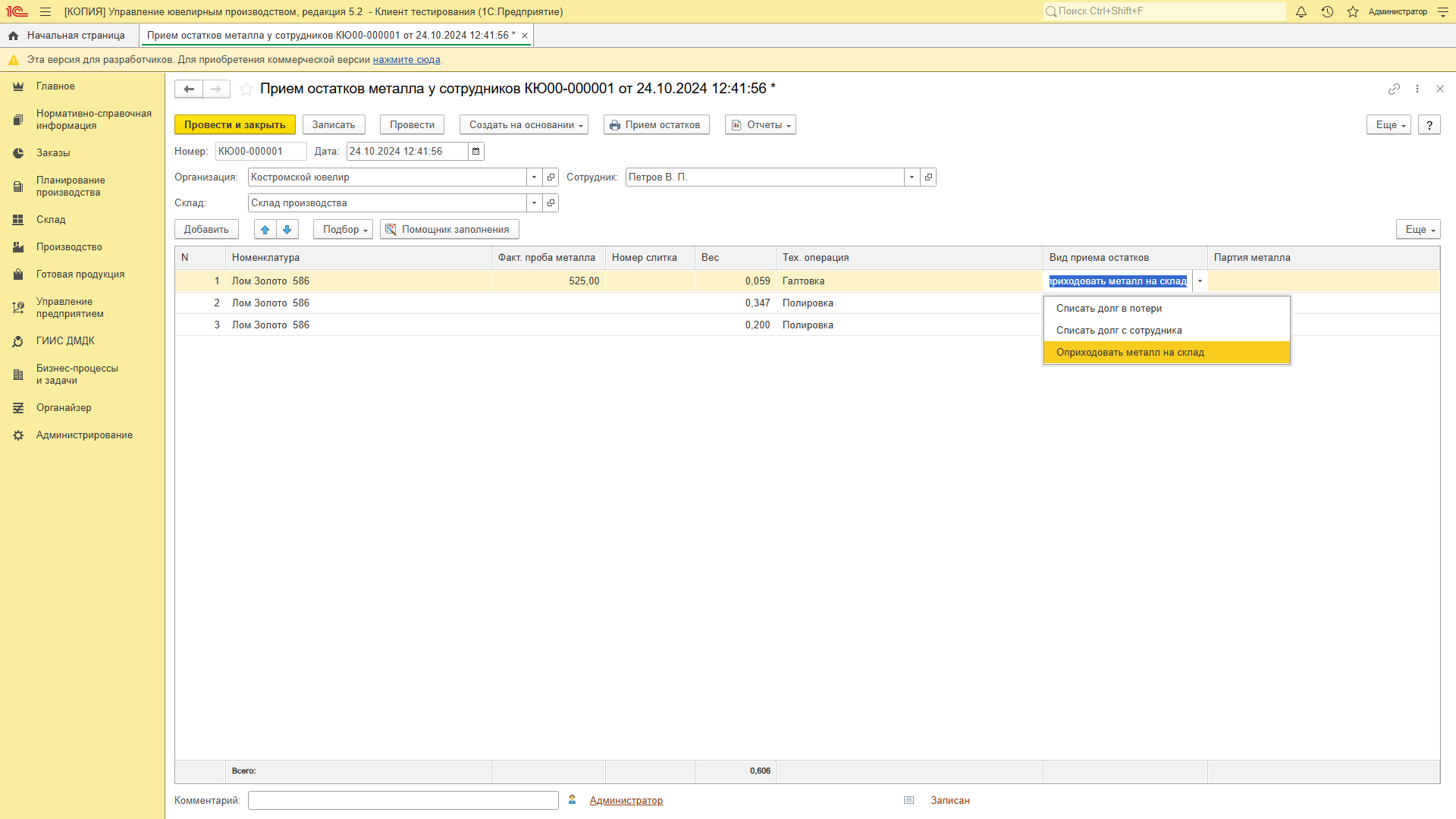Click the Склад field expander arrow
This screenshot has height=819, width=1456.
[533, 203]
